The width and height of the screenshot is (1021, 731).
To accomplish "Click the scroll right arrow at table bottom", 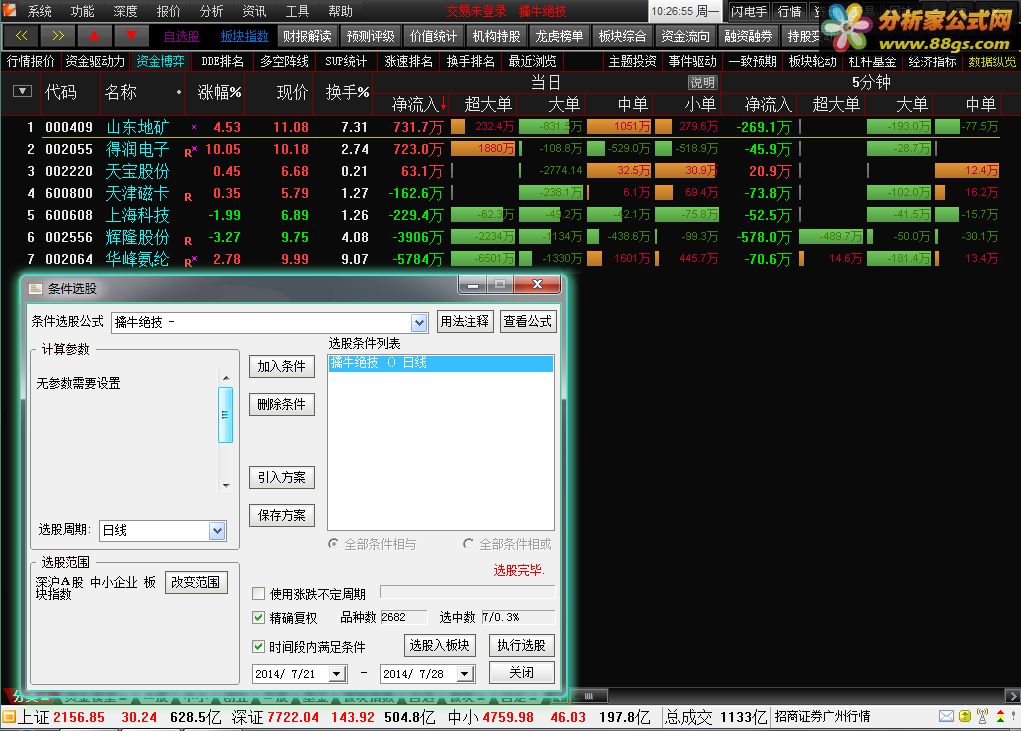I will pyautogui.click(x=1013, y=696).
